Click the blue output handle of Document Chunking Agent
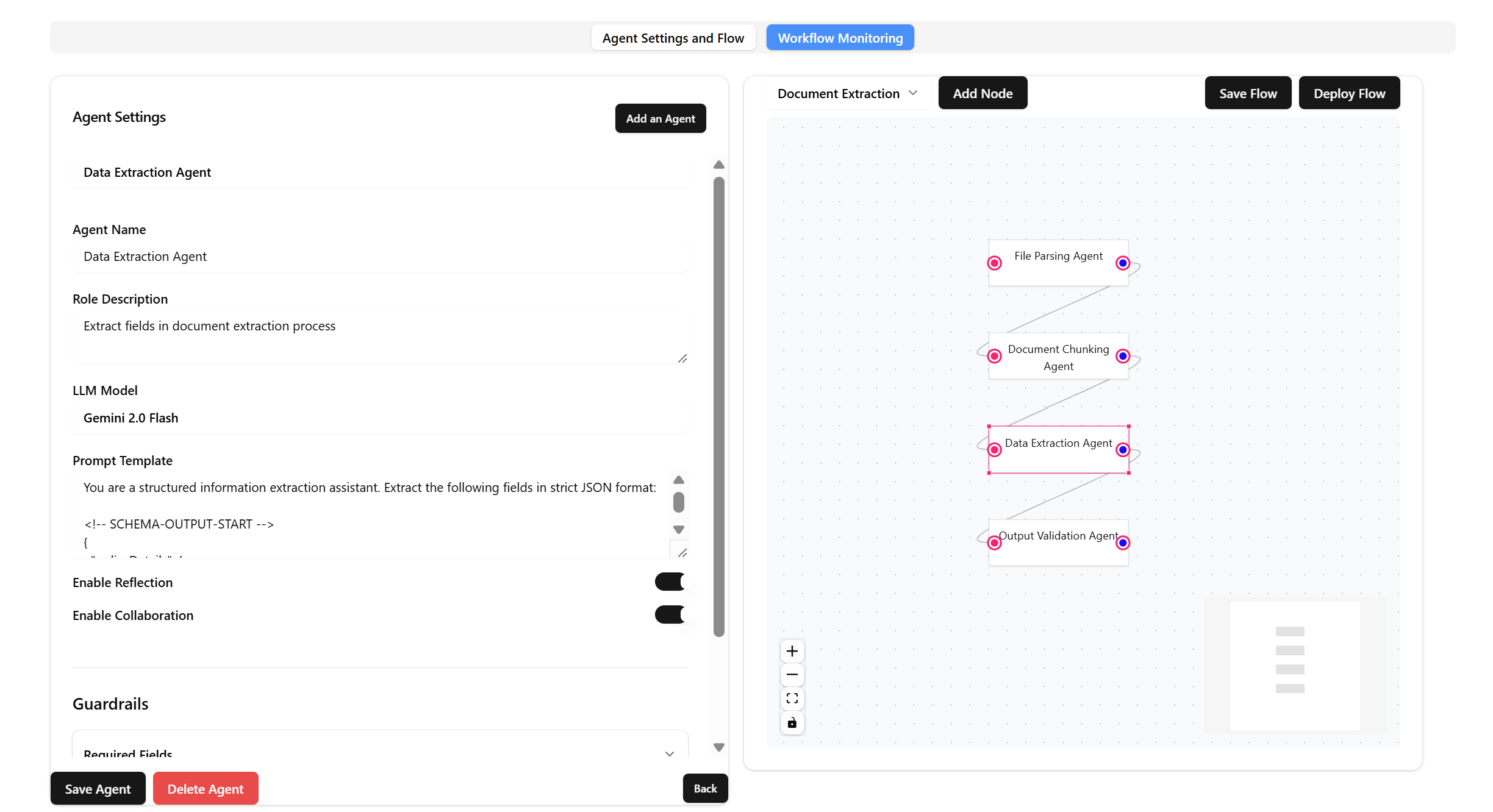Screen dimensions: 1493x812 (1122, 356)
